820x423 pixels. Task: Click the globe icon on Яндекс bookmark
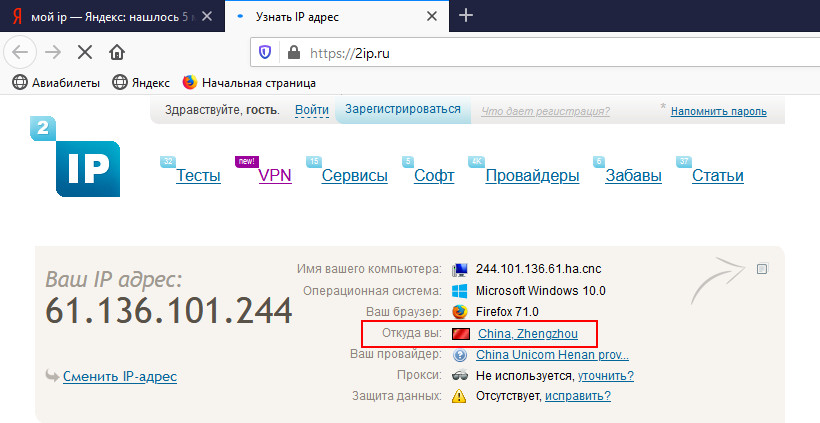[x=120, y=83]
